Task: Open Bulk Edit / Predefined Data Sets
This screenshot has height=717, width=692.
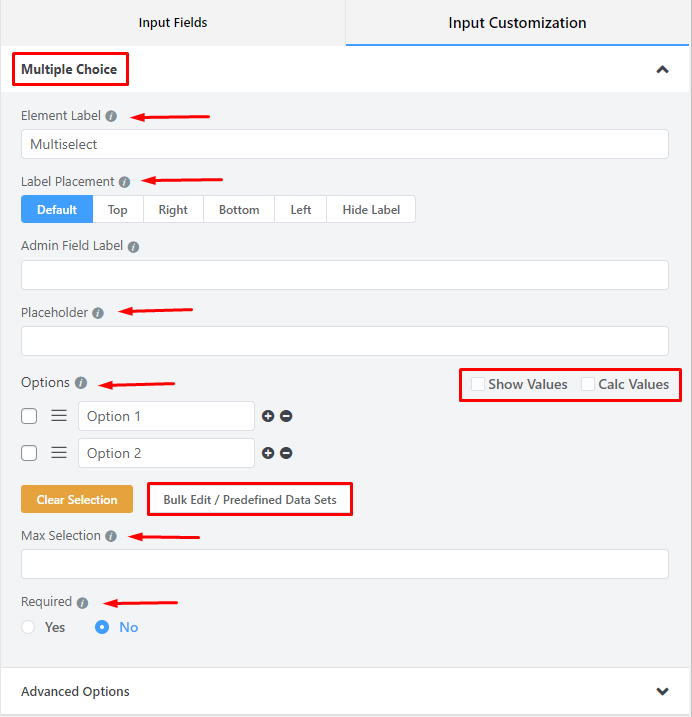Action: pyautogui.click(x=250, y=499)
